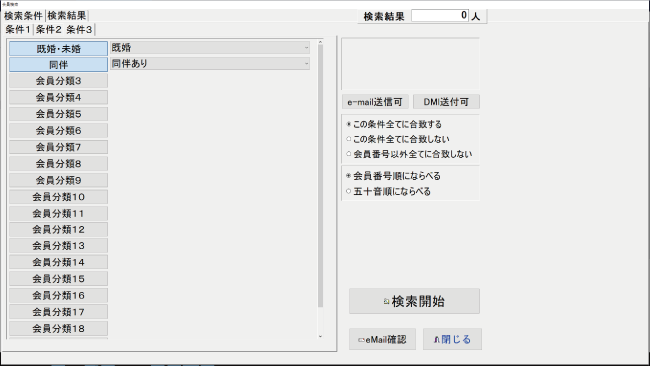Viewport: 650px width, 366px height.
Task: Switch to the 検索結果 tab
Action: click(67, 16)
